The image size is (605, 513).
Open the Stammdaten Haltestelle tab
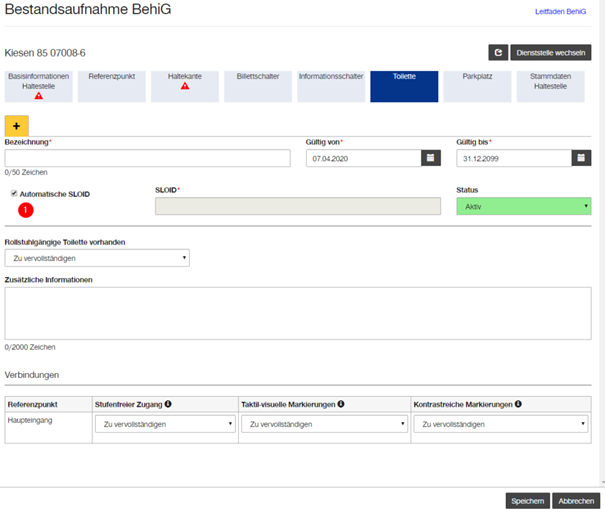(x=551, y=86)
